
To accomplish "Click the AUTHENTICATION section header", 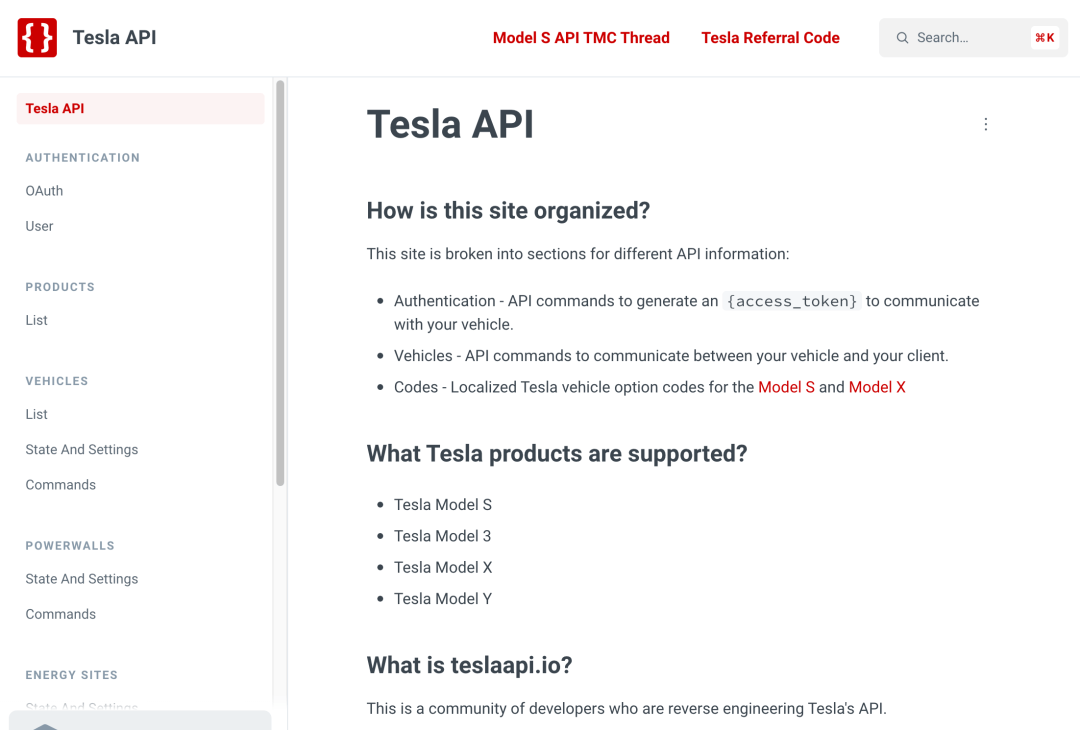I will [83, 158].
